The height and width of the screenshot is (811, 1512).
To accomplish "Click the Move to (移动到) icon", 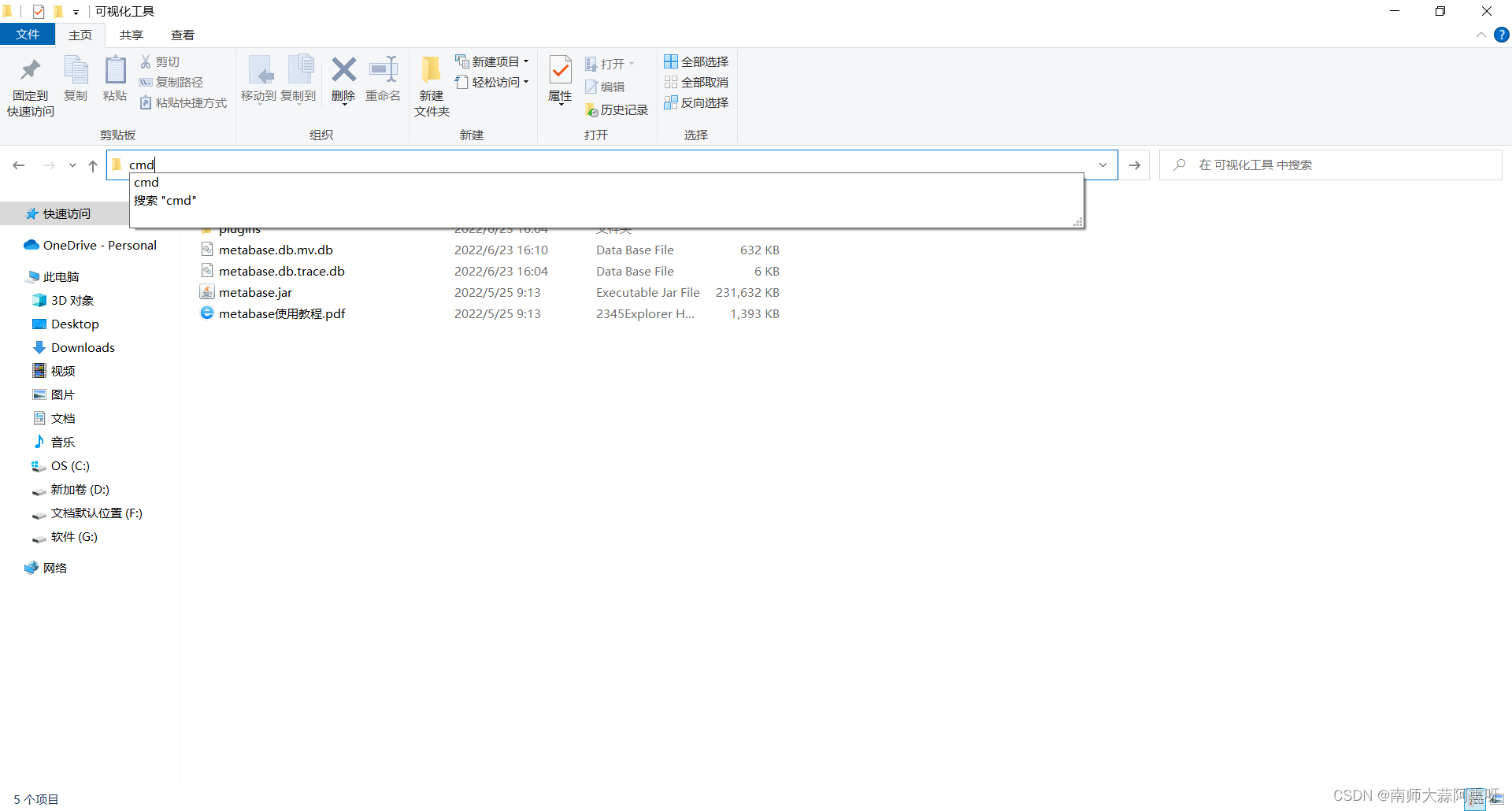I will point(259,70).
